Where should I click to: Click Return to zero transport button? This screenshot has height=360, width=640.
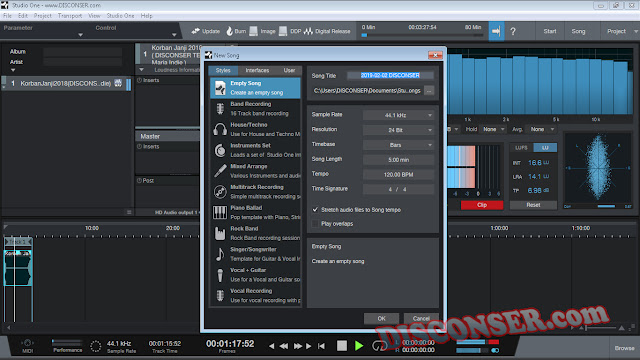point(322,346)
